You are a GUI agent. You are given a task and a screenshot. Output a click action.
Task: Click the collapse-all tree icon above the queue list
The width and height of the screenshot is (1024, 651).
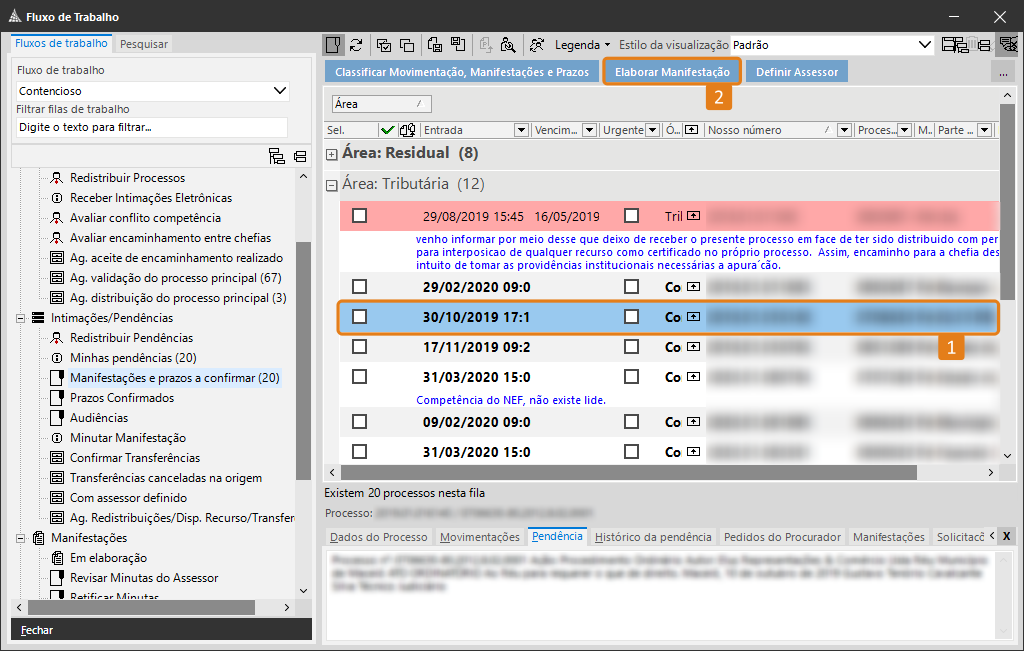[300, 156]
